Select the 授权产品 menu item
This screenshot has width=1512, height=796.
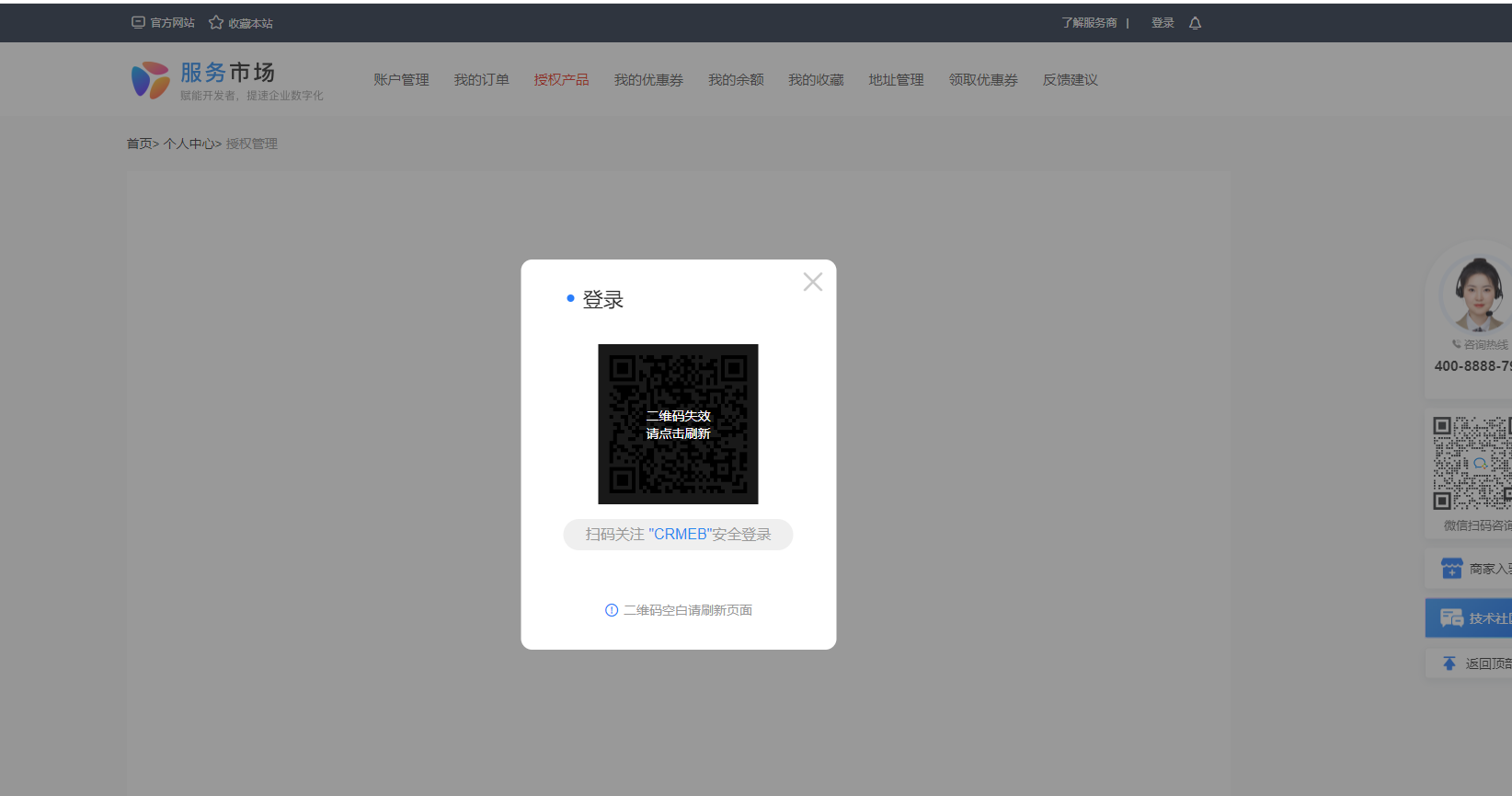(561, 80)
